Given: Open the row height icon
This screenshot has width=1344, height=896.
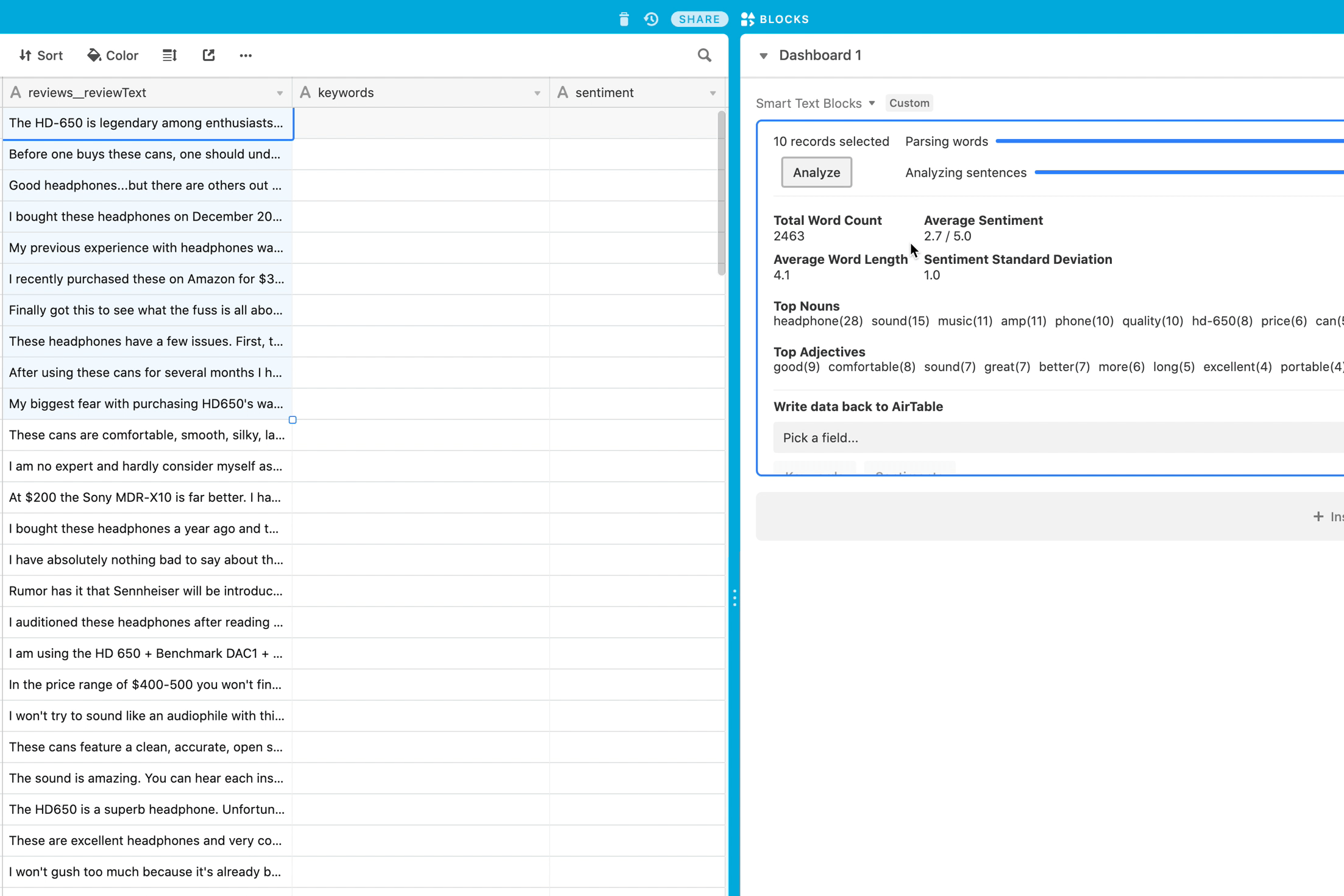Looking at the screenshot, I should [169, 55].
